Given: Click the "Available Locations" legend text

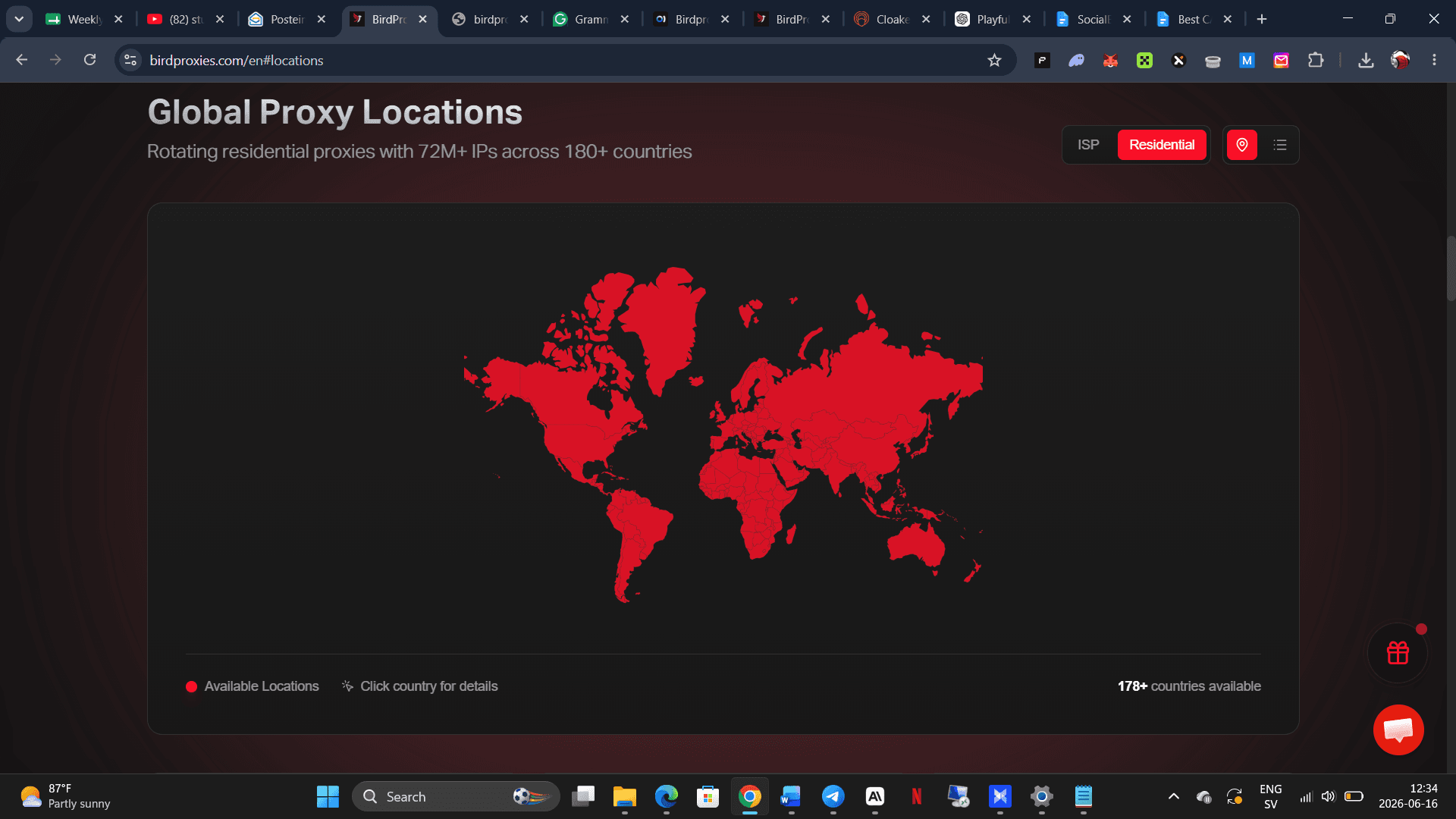Looking at the screenshot, I should (262, 686).
